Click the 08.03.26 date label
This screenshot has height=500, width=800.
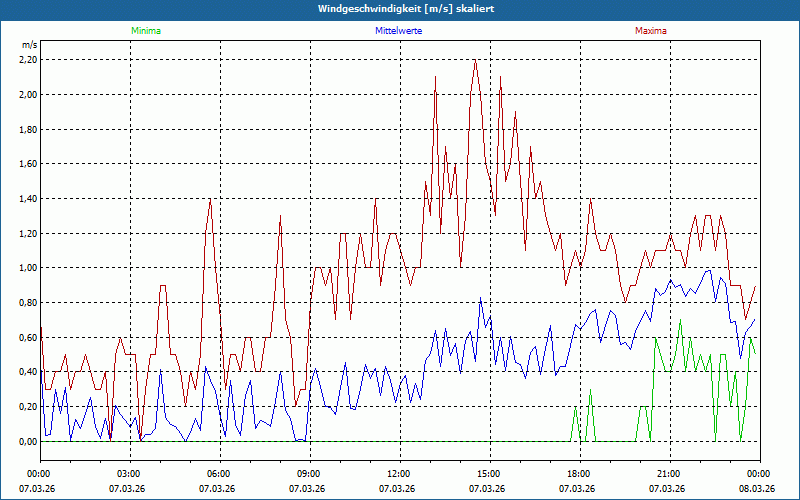(758, 489)
